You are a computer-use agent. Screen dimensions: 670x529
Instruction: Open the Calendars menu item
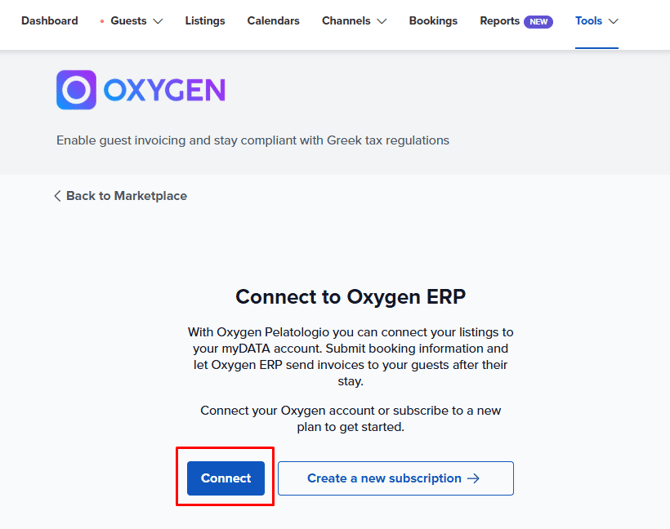pos(273,21)
